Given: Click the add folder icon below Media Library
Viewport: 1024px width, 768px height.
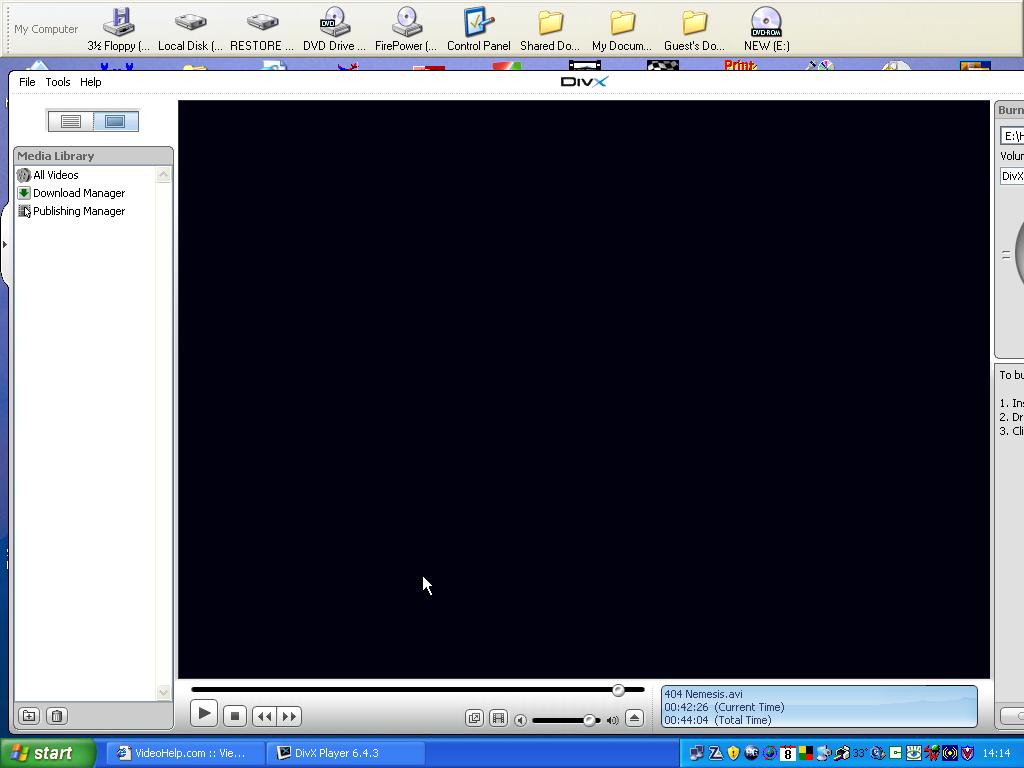Looking at the screenshot, I should (x=29, y=716).
